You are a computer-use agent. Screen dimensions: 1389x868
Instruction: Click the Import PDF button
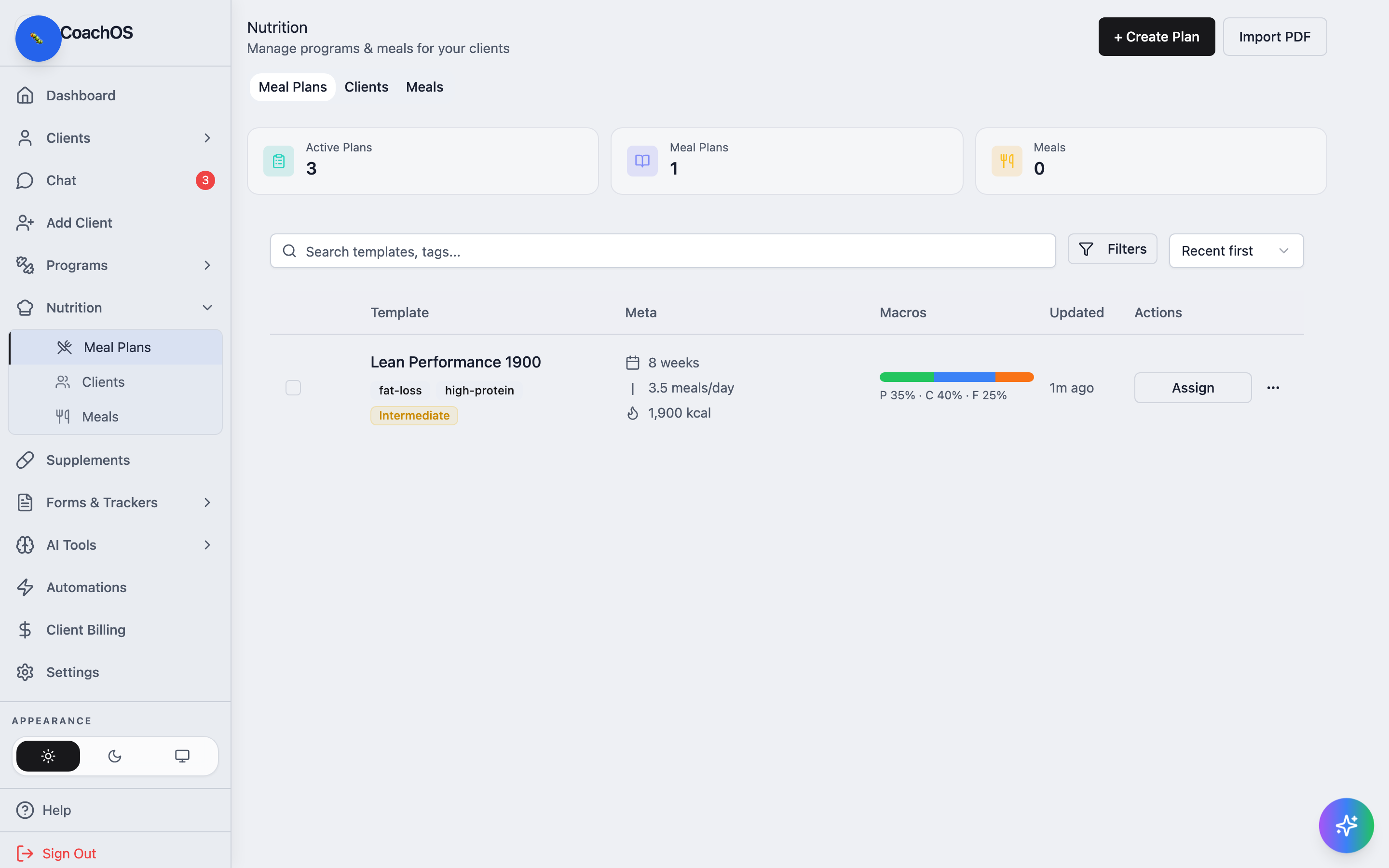click(1274, 37)
